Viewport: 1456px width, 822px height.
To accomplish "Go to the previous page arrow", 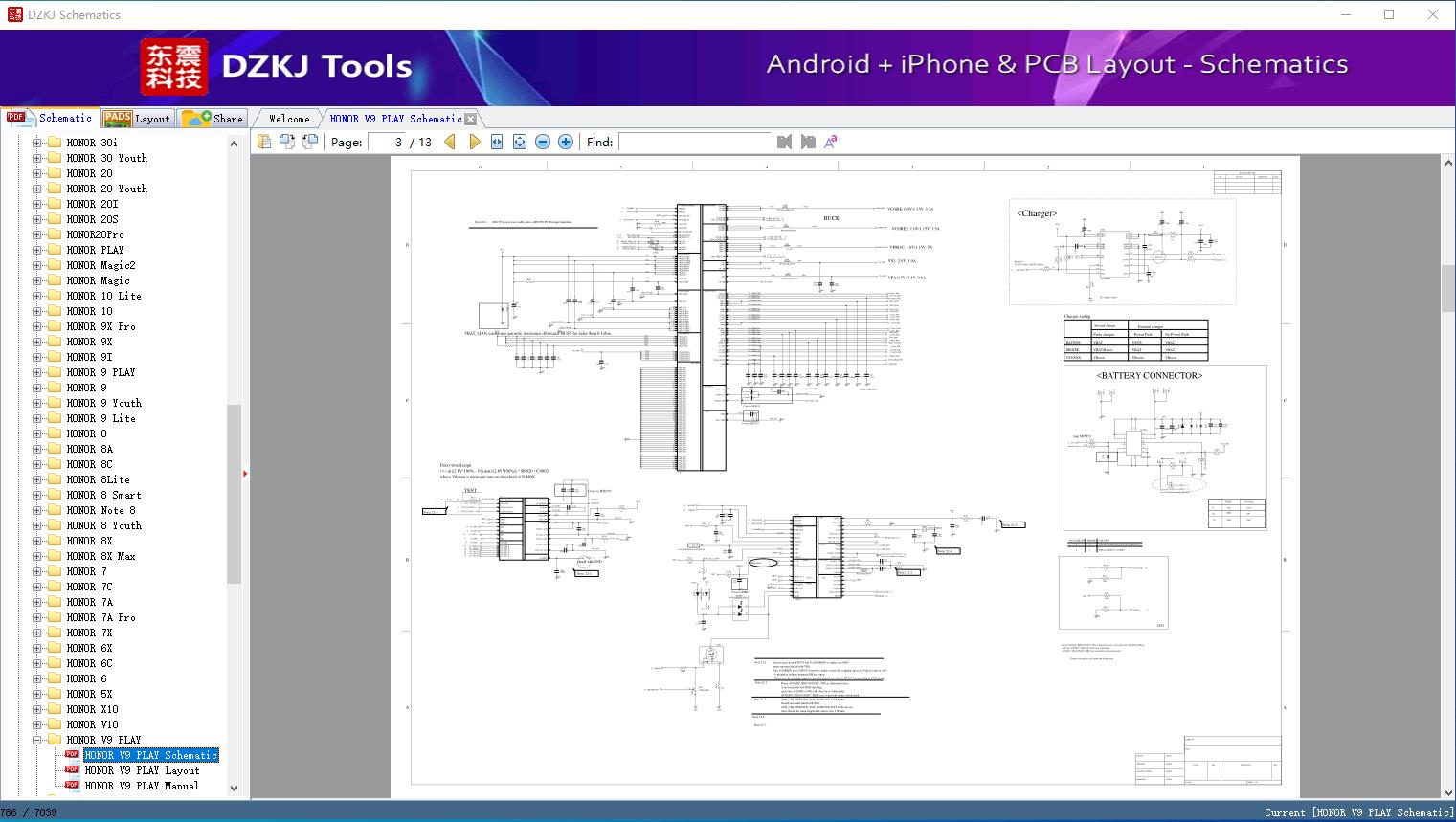I will tap(450, 142).
